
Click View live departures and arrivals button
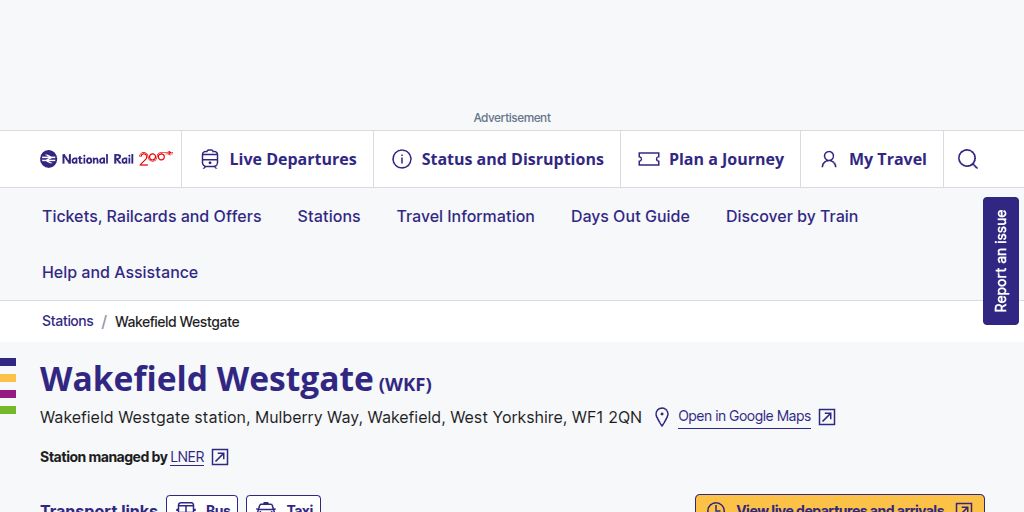(839, 505)
